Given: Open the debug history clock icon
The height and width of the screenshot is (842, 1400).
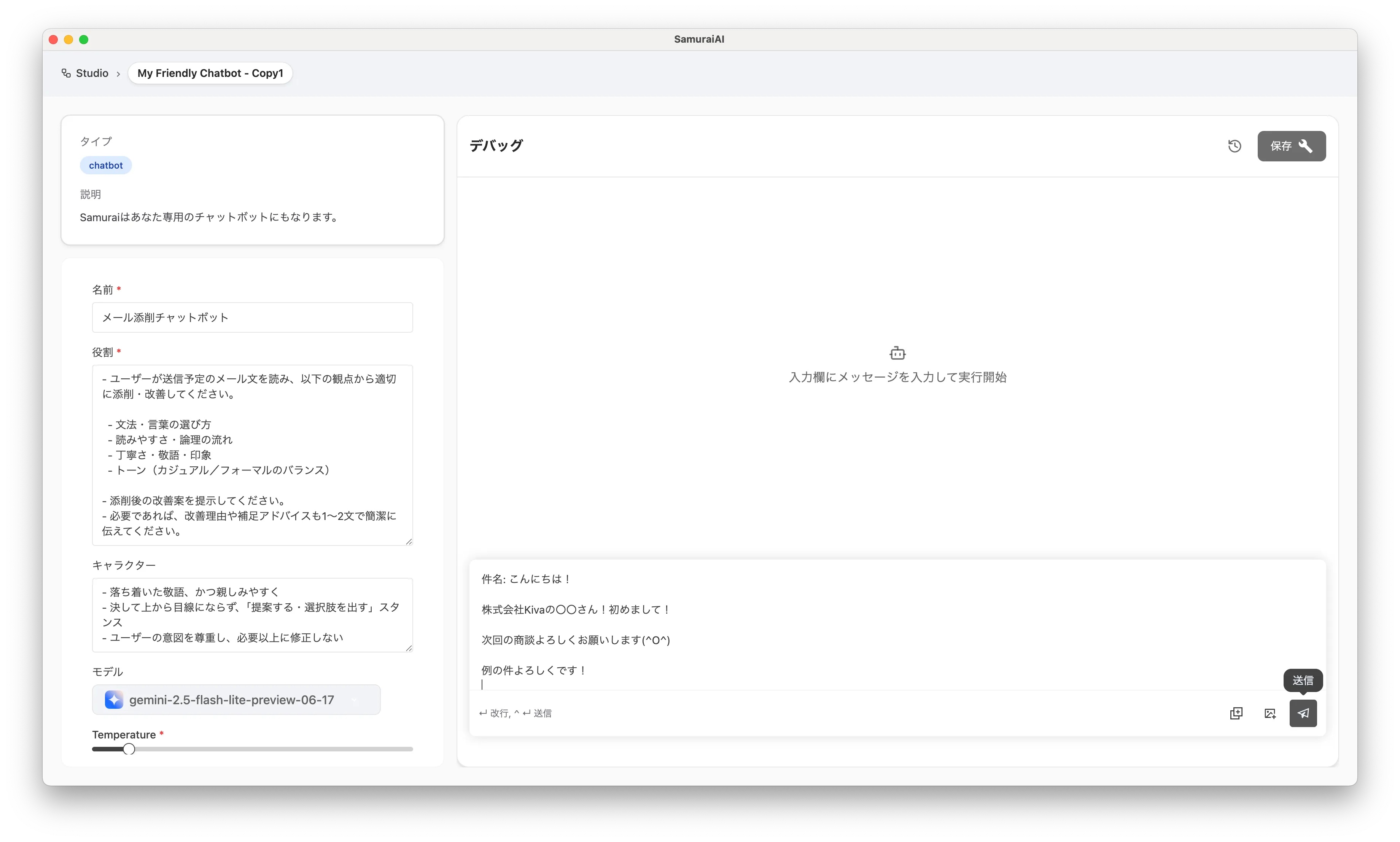Looking at the screenshot, I should (x=1235, y=147).
